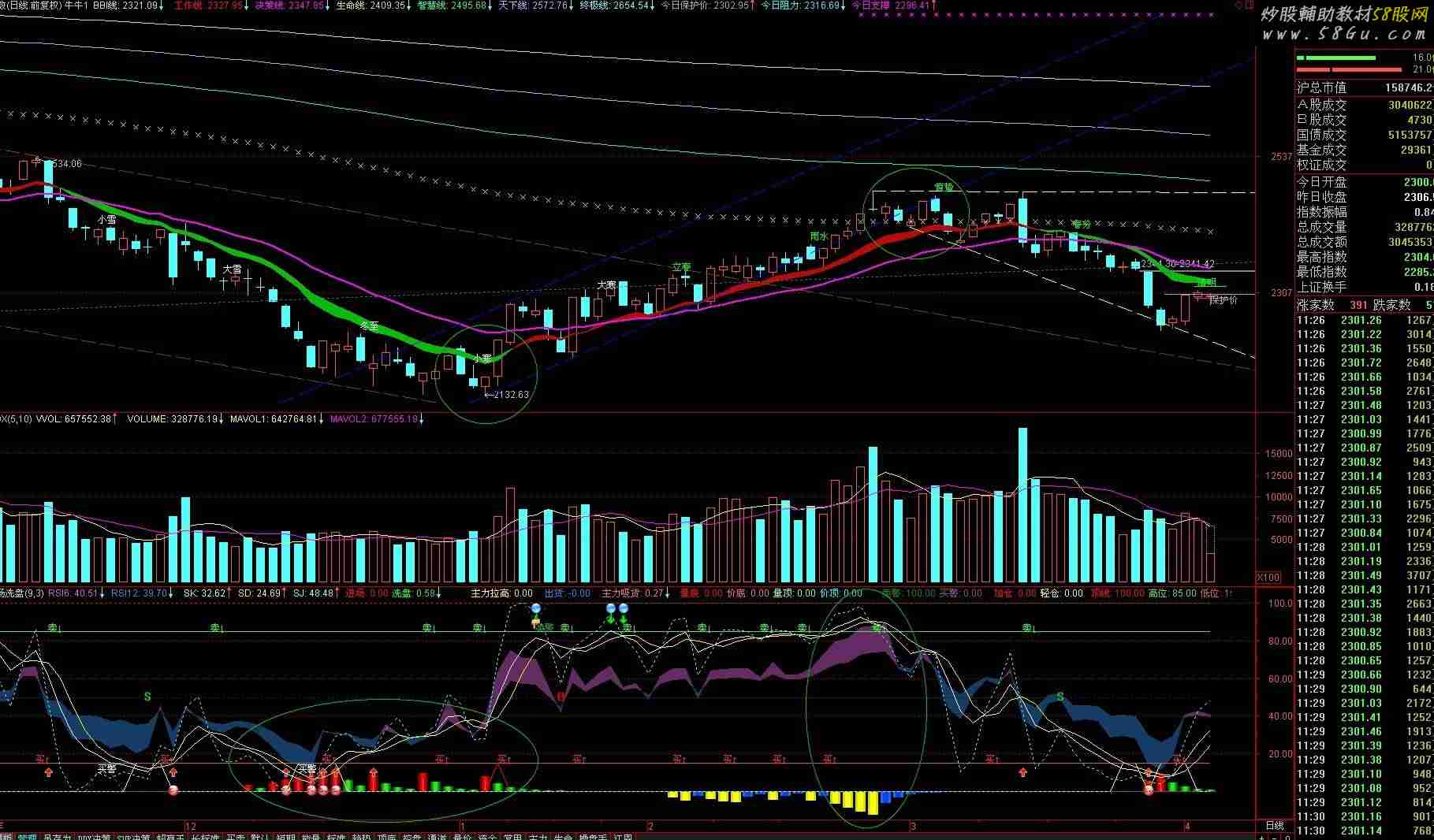The image size is (1434, 840).
Task: Click the green 16.0 progress bar
Action: (1336, 58)
